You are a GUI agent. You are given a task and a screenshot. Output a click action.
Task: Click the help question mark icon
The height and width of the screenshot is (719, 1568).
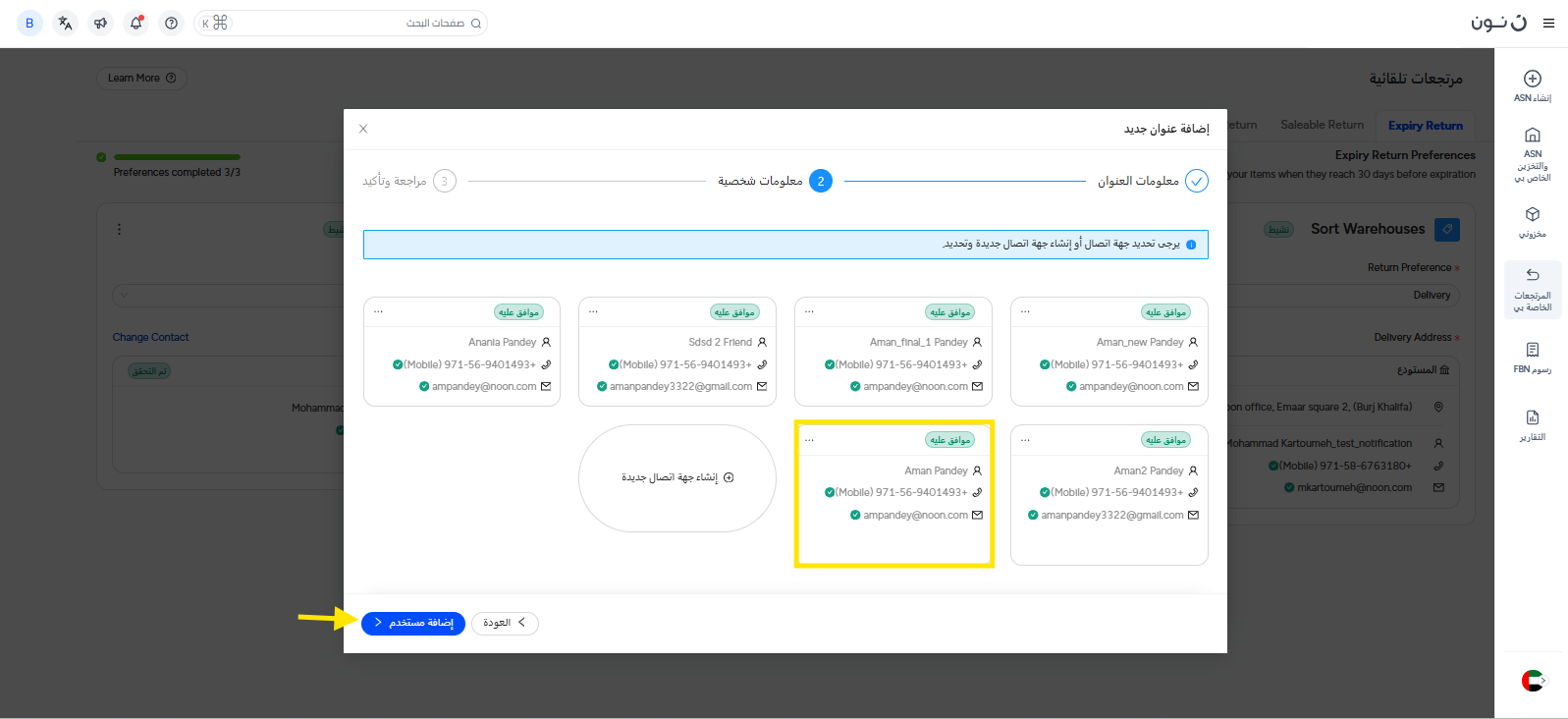172,23
